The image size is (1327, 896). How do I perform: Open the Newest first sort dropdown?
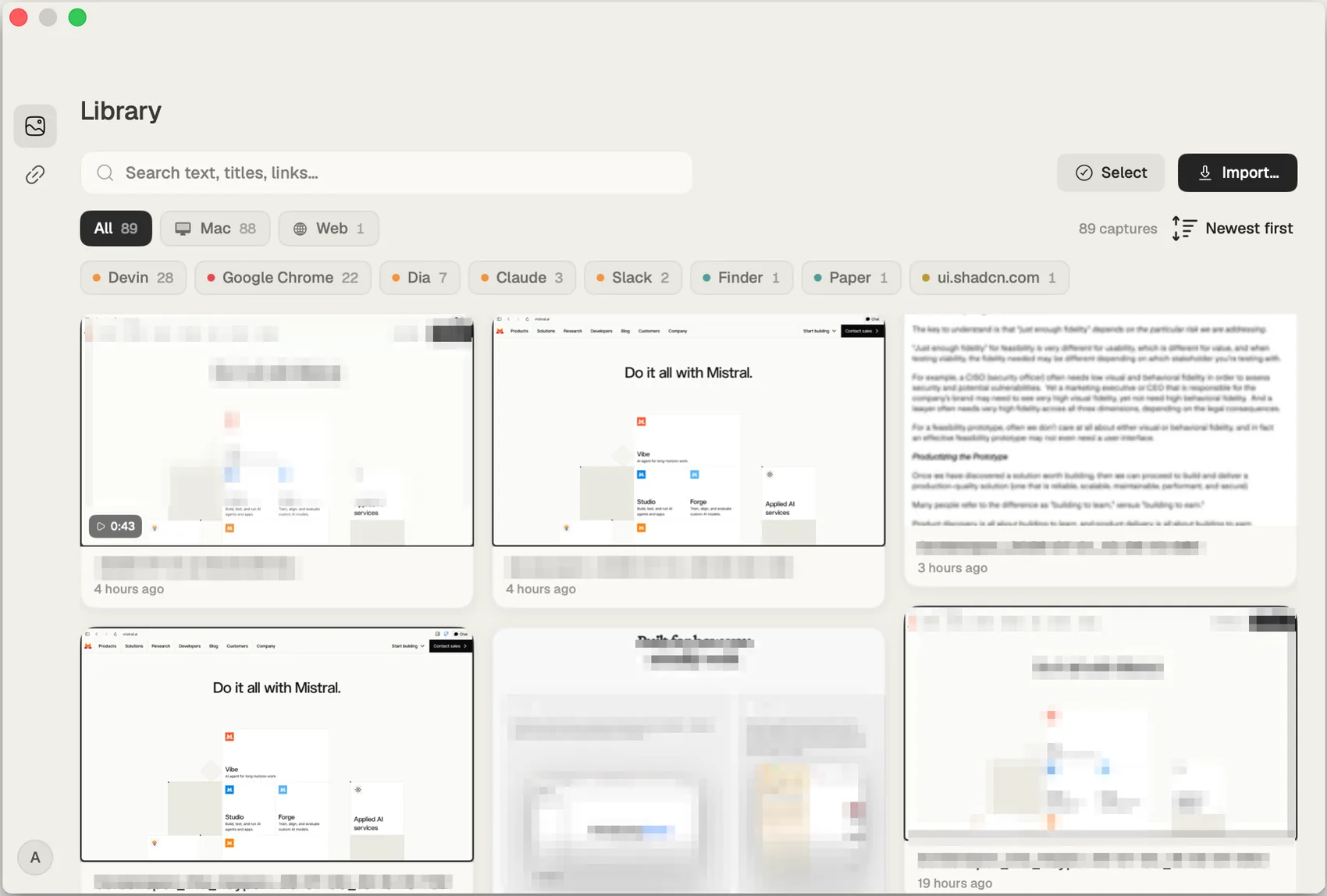pos(1233,228)
